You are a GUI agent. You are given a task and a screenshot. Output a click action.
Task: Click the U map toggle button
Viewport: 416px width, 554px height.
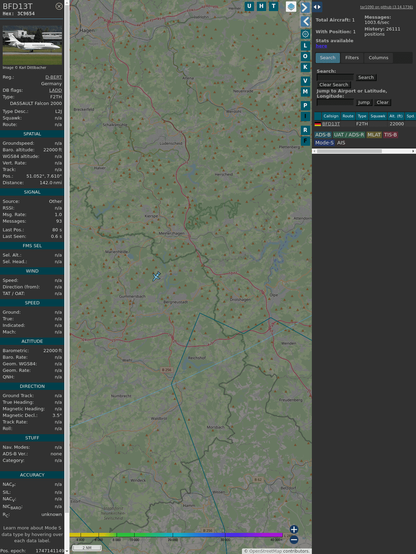(x=249, y=6)
